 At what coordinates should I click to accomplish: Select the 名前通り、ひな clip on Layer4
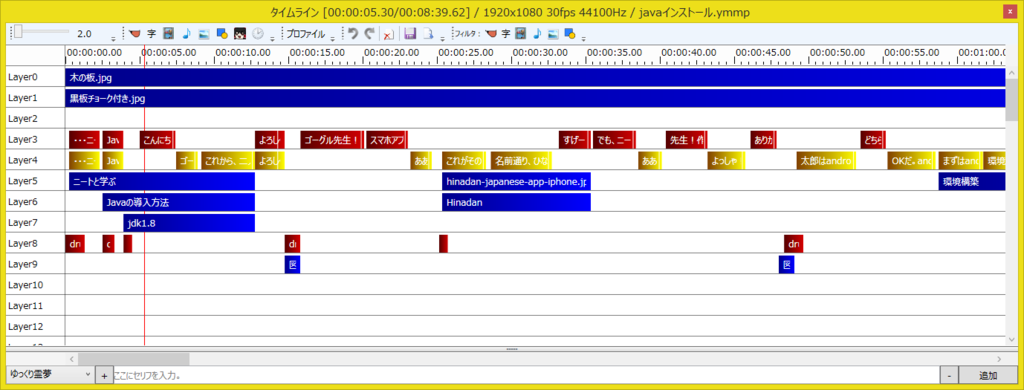pyautogui.click(x=521, y=161)
